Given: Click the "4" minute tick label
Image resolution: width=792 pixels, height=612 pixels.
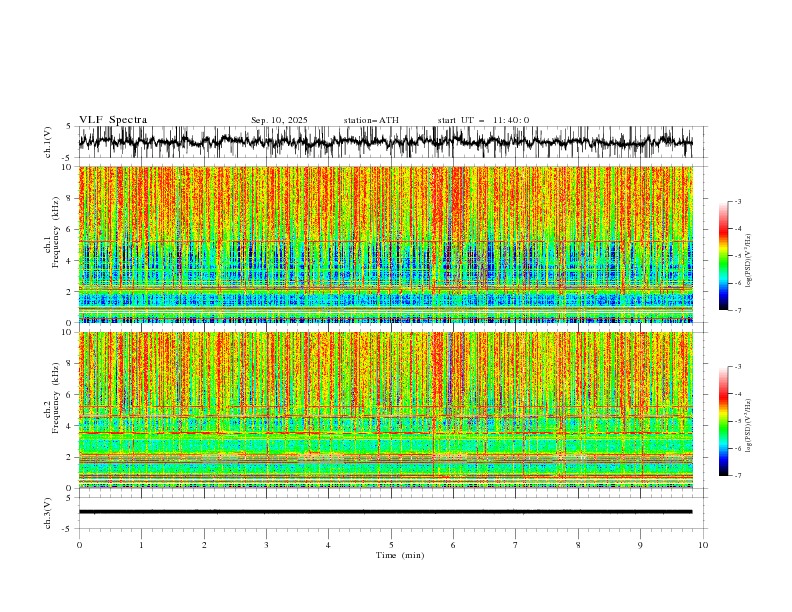Looking at the screenshot, I should pos(329,545).
